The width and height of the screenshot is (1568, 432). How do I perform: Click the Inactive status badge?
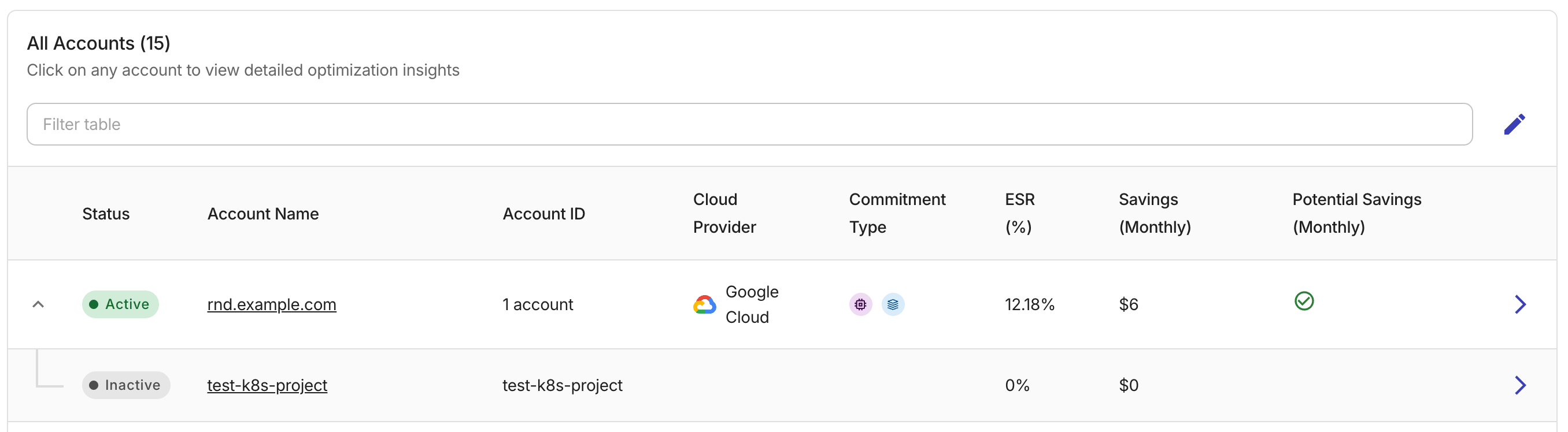click(x=126, y=385)
